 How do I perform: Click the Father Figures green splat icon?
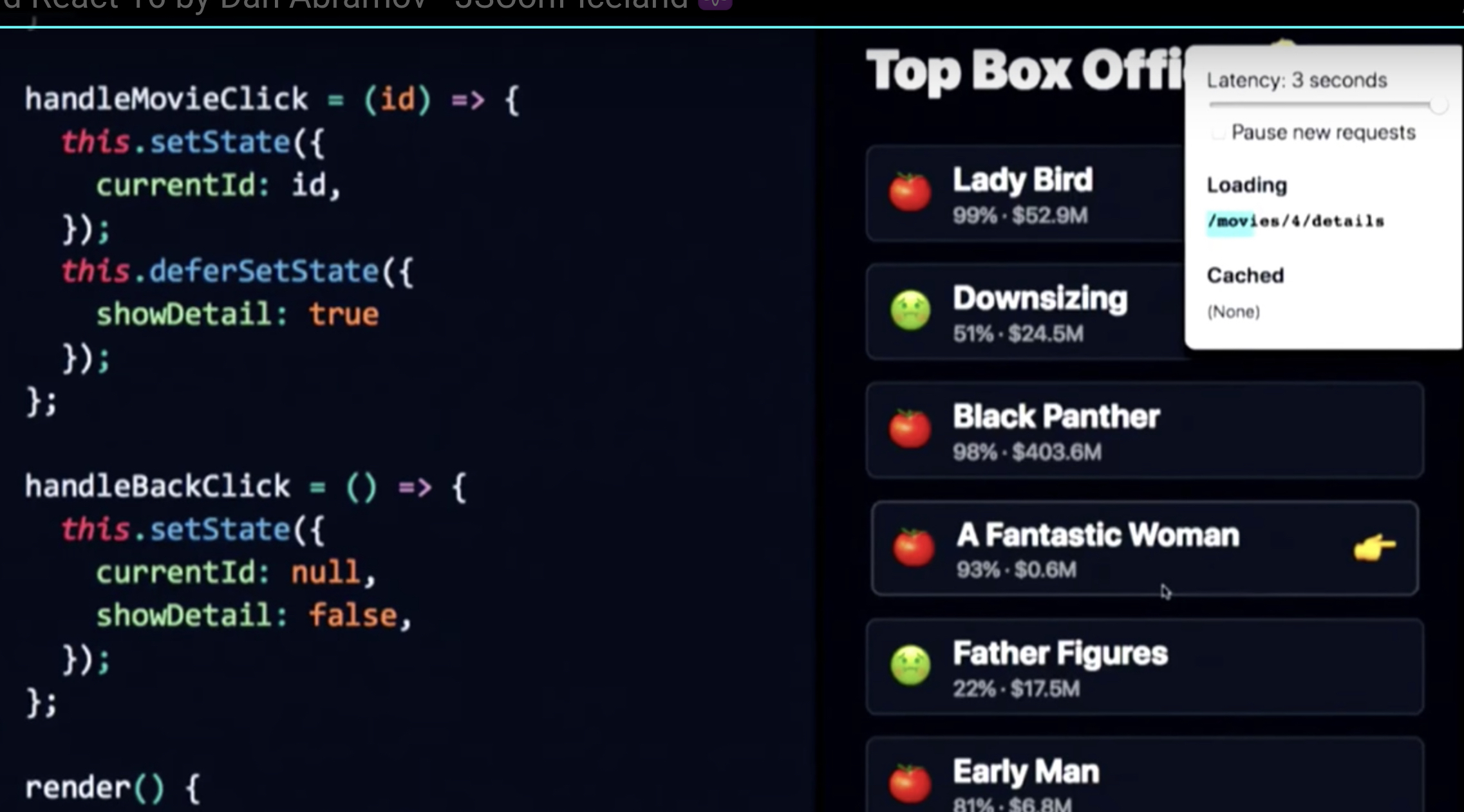click(910, 665)
